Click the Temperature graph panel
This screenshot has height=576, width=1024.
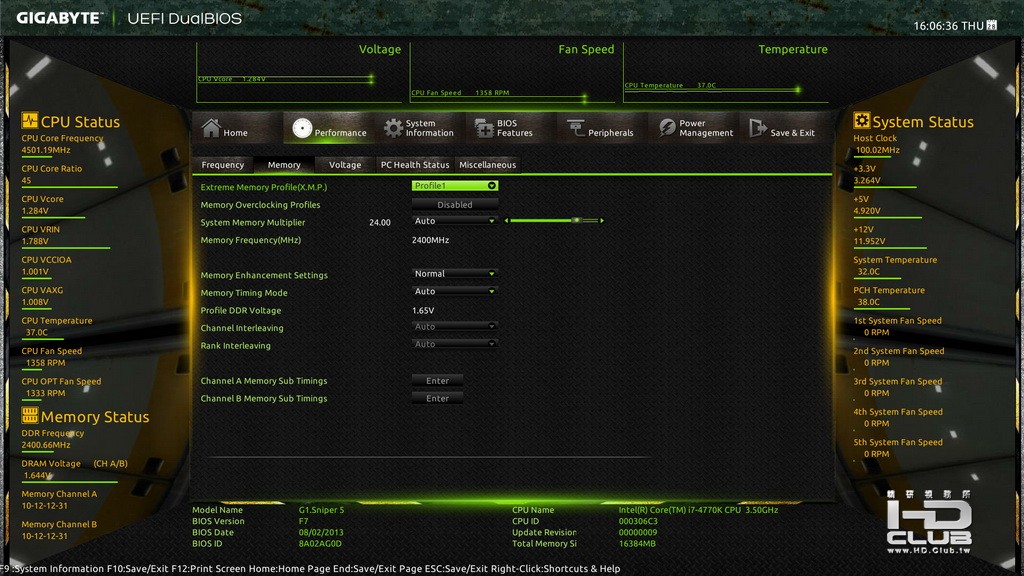726,72
